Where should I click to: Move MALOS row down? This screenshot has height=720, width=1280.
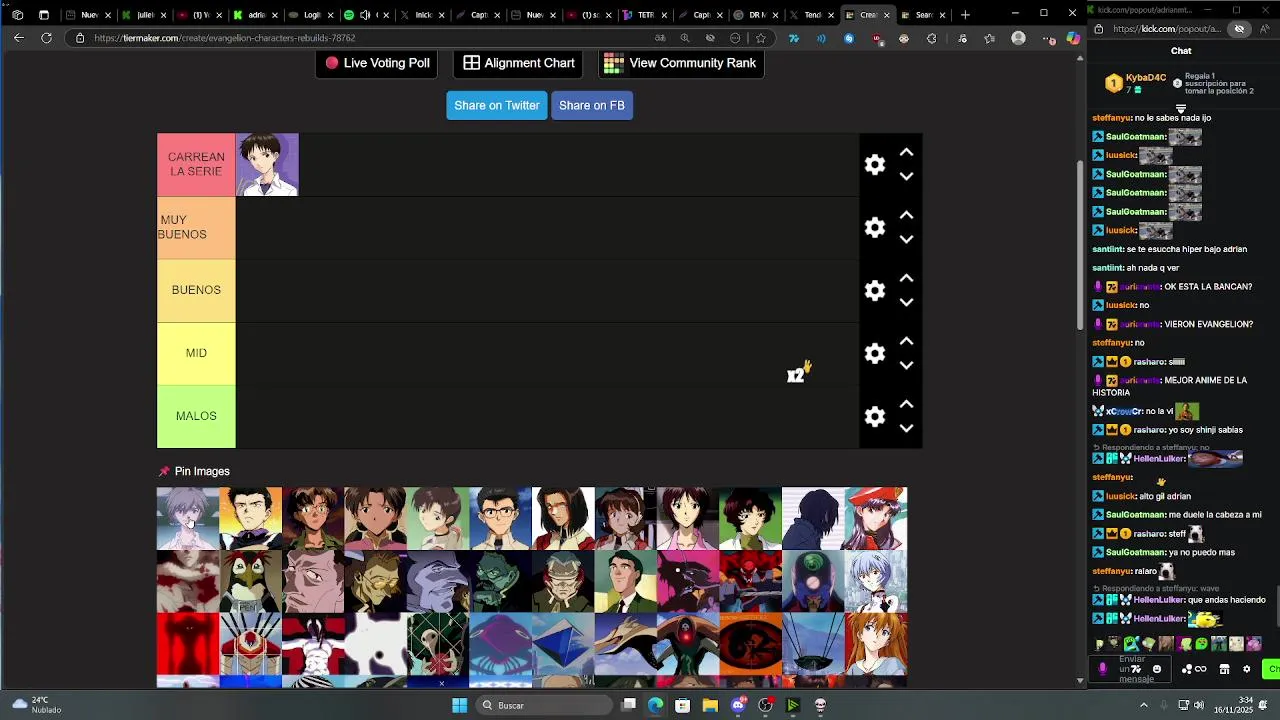coord(906,428)
